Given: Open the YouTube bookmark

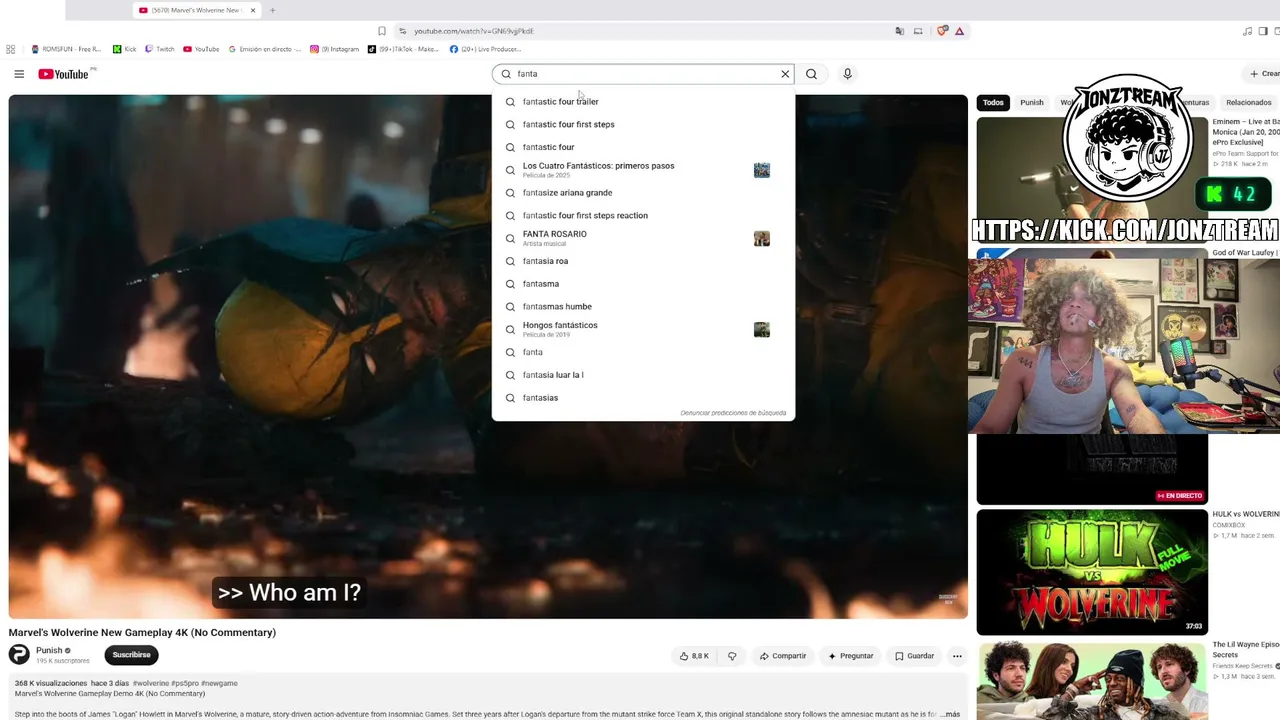Looking at the screenshot, I should click(201, 49).
